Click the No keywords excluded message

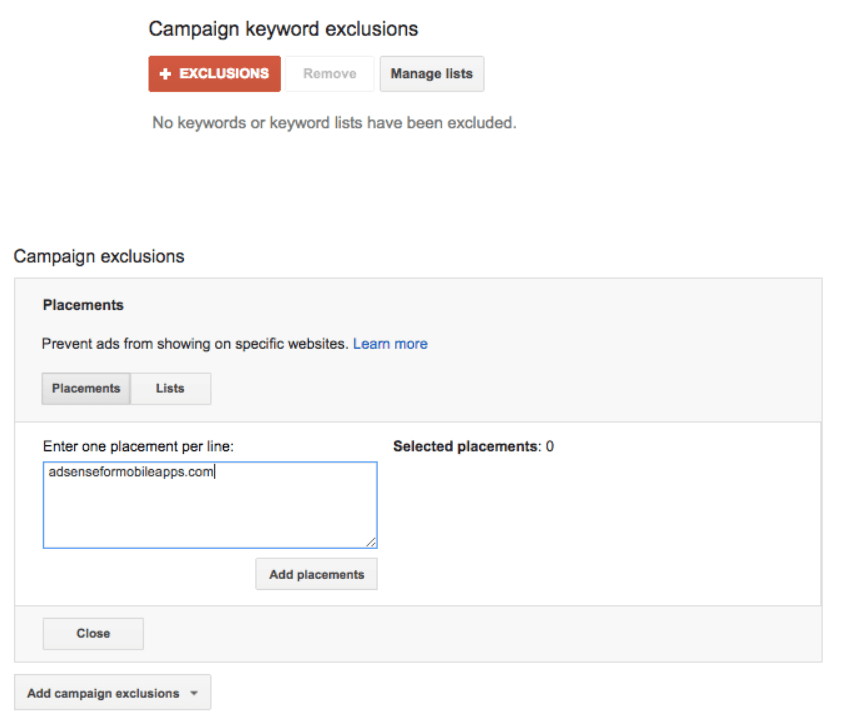pos(333,123)
